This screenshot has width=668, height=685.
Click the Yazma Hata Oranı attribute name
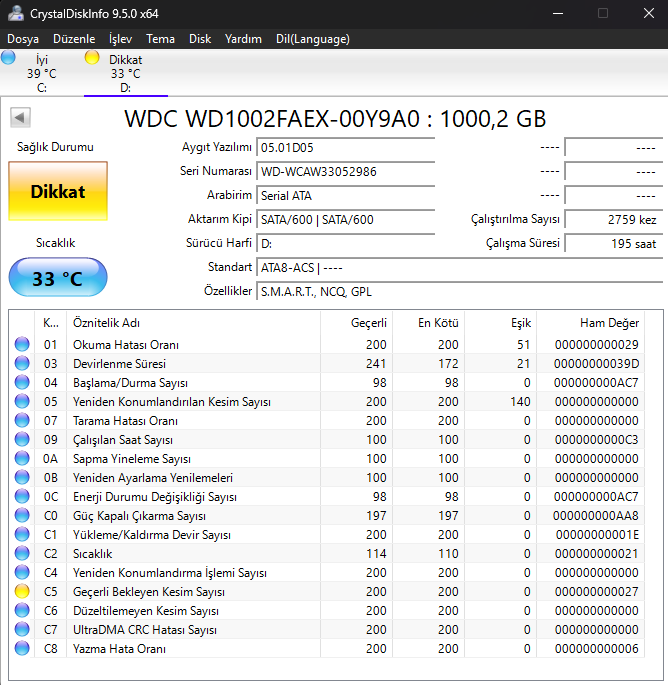pyautogui.click(x=119, y=649)
